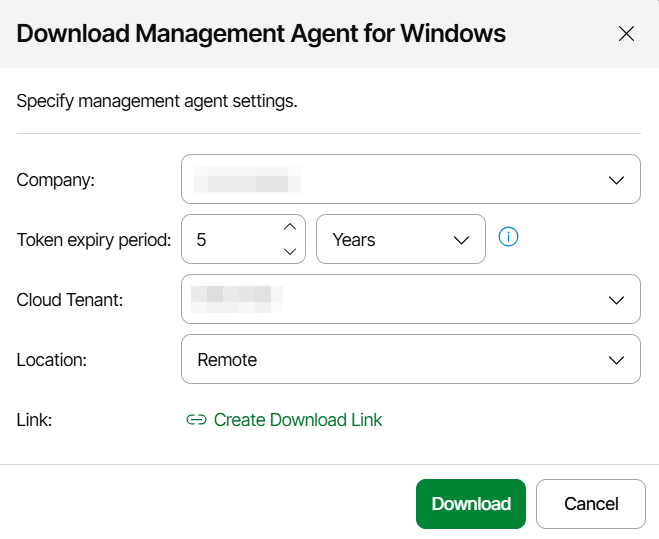Click the Cloud Tenant label
659x539 pixels.
[70, 300]
